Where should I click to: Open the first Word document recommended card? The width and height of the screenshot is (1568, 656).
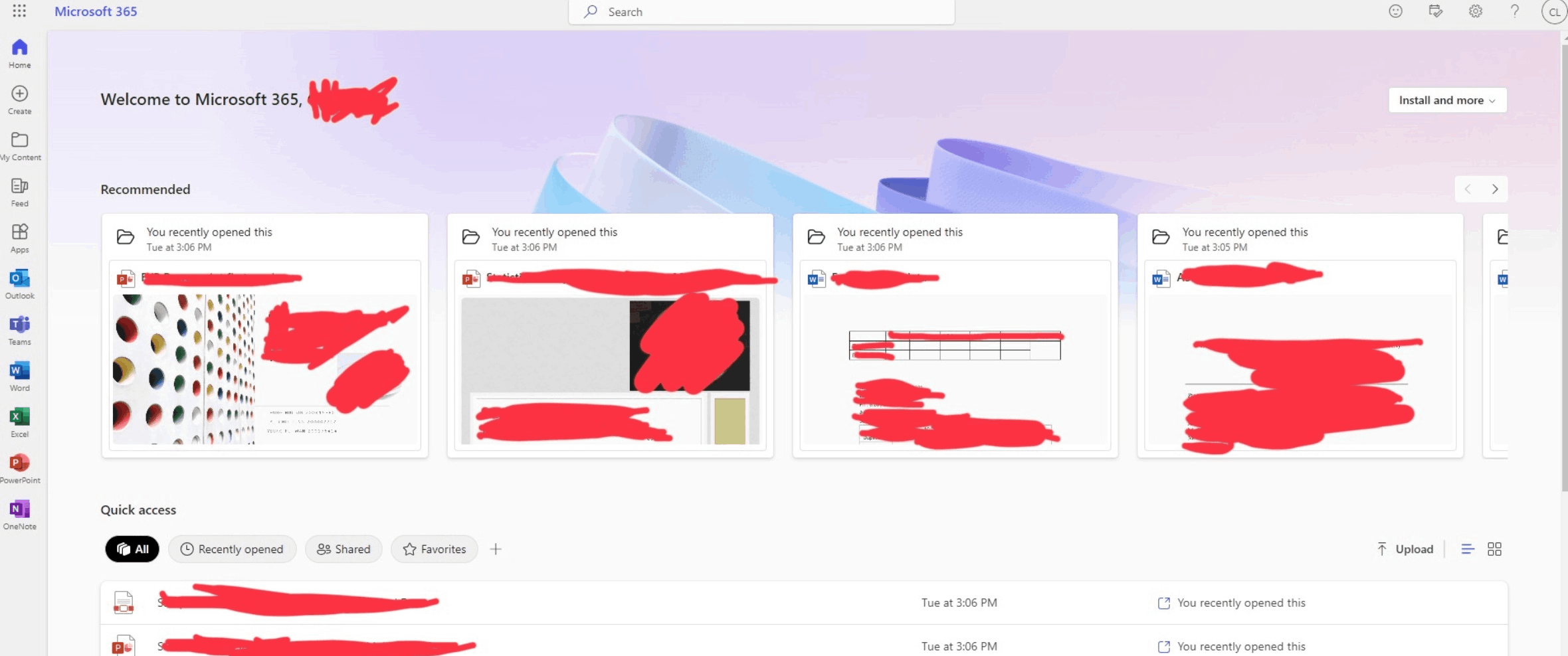click(955, 335)
